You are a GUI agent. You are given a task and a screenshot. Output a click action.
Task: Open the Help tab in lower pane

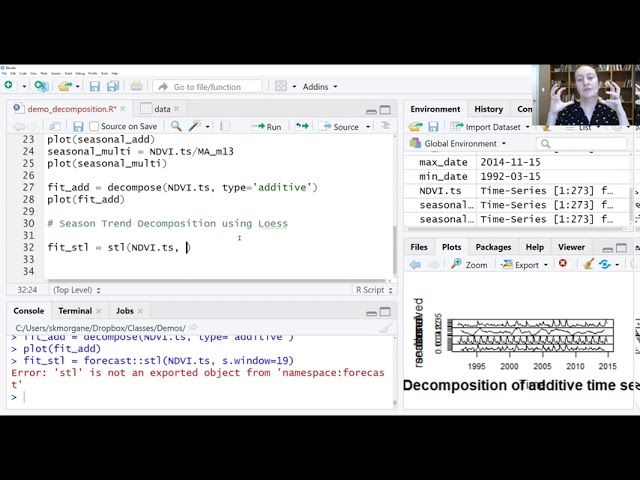coord(534,247)
